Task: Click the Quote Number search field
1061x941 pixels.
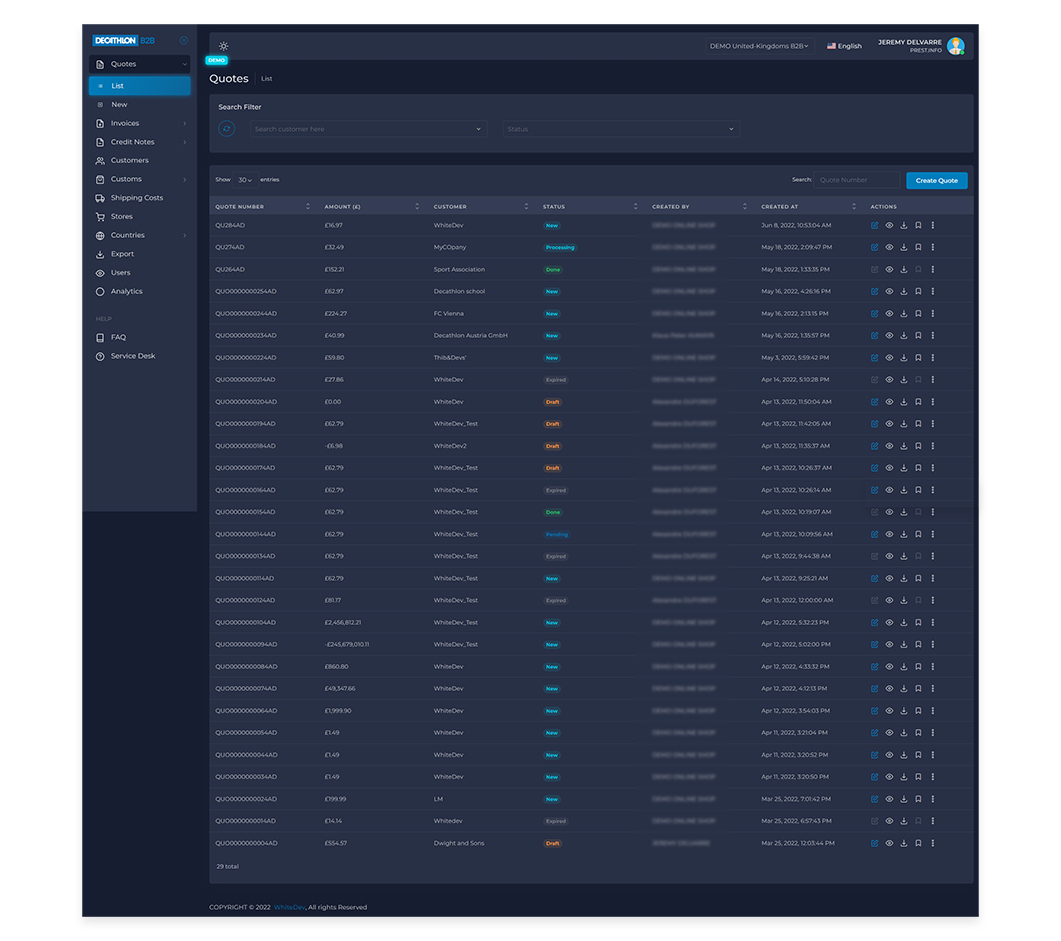Action: pyautogui.click(x=857, y=180)
